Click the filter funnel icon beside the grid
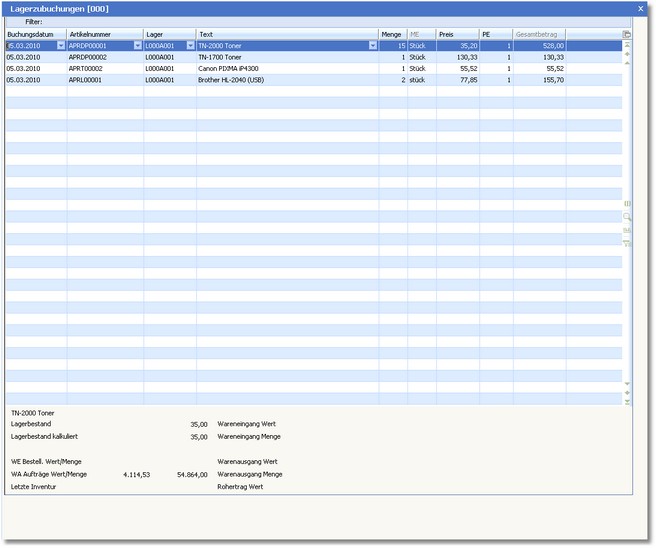The image size is (656, 548). point(627,243)
